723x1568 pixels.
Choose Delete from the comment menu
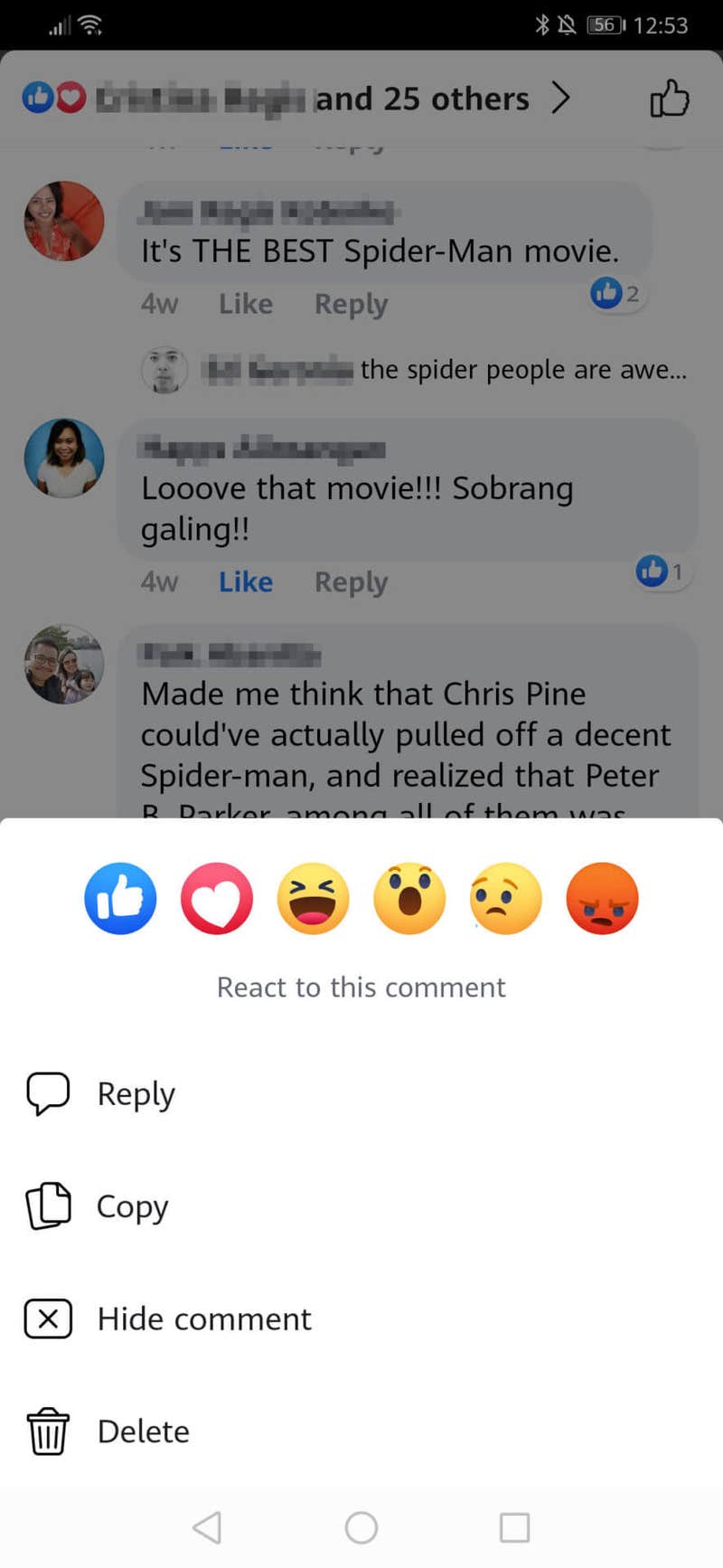tap(143, 1431)
